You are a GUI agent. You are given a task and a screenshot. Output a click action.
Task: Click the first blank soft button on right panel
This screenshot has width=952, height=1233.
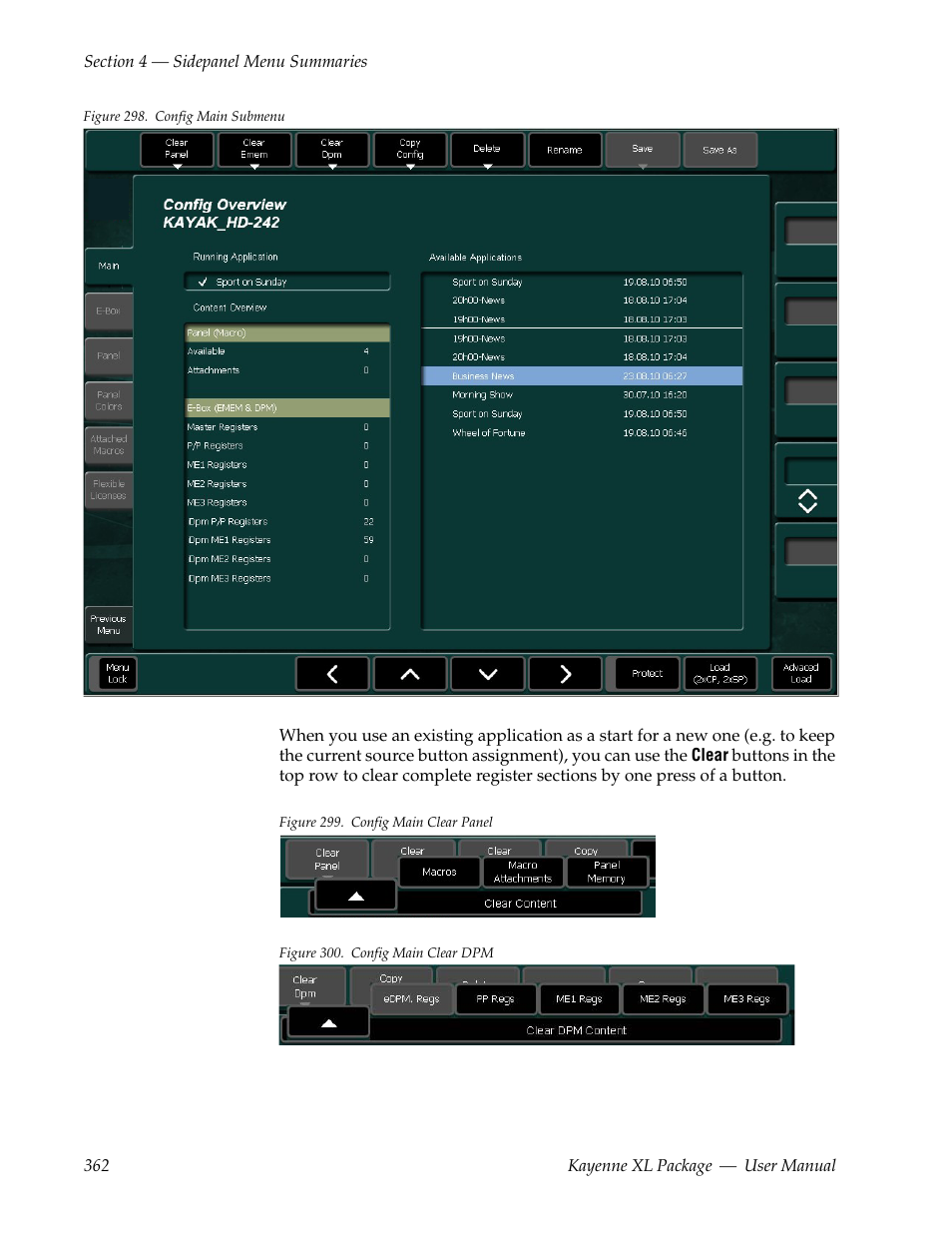pyautogui.click(x=811, y=233)
